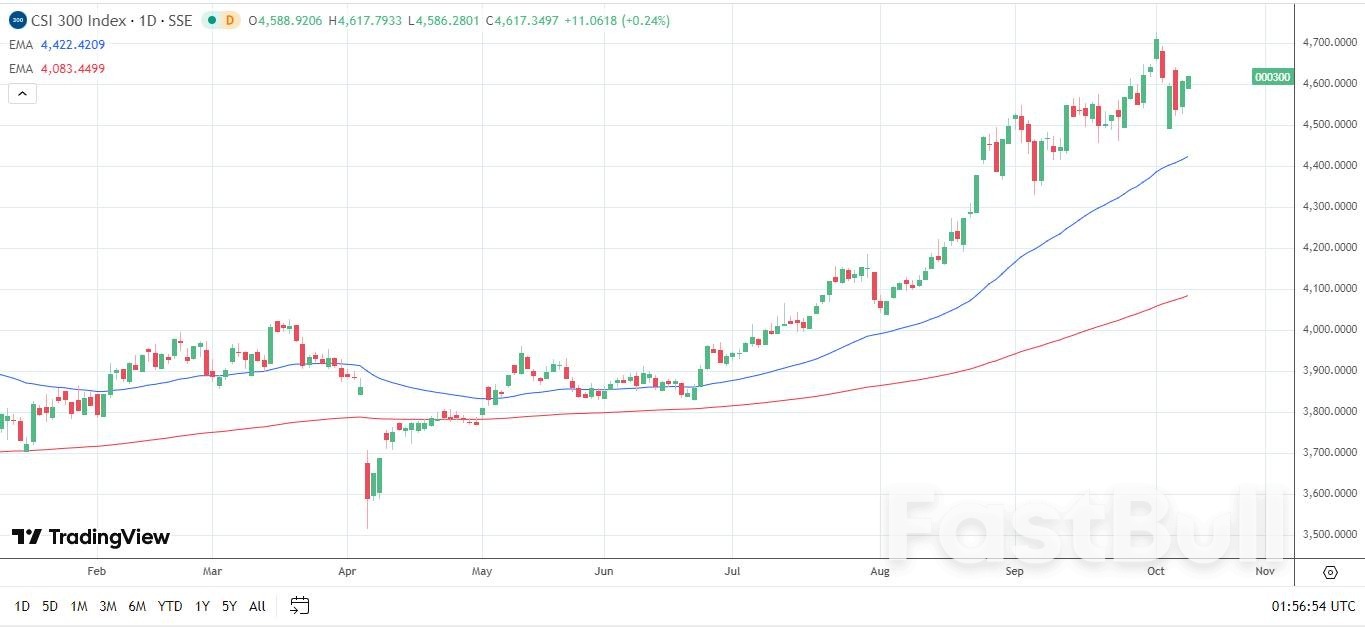Image resolution: width=1365 pixels, height=627 pixels.
Task: Select the 3M range button
Action: (108, 606)
